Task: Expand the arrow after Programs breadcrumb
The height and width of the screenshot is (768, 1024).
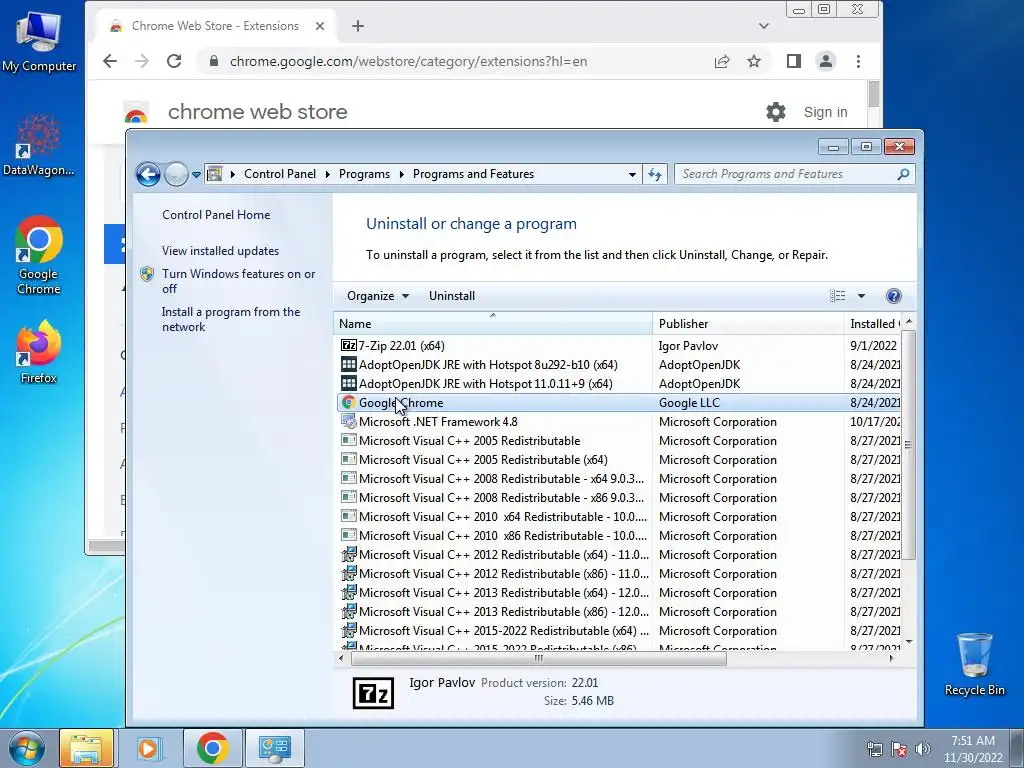Action: point(400,174)
